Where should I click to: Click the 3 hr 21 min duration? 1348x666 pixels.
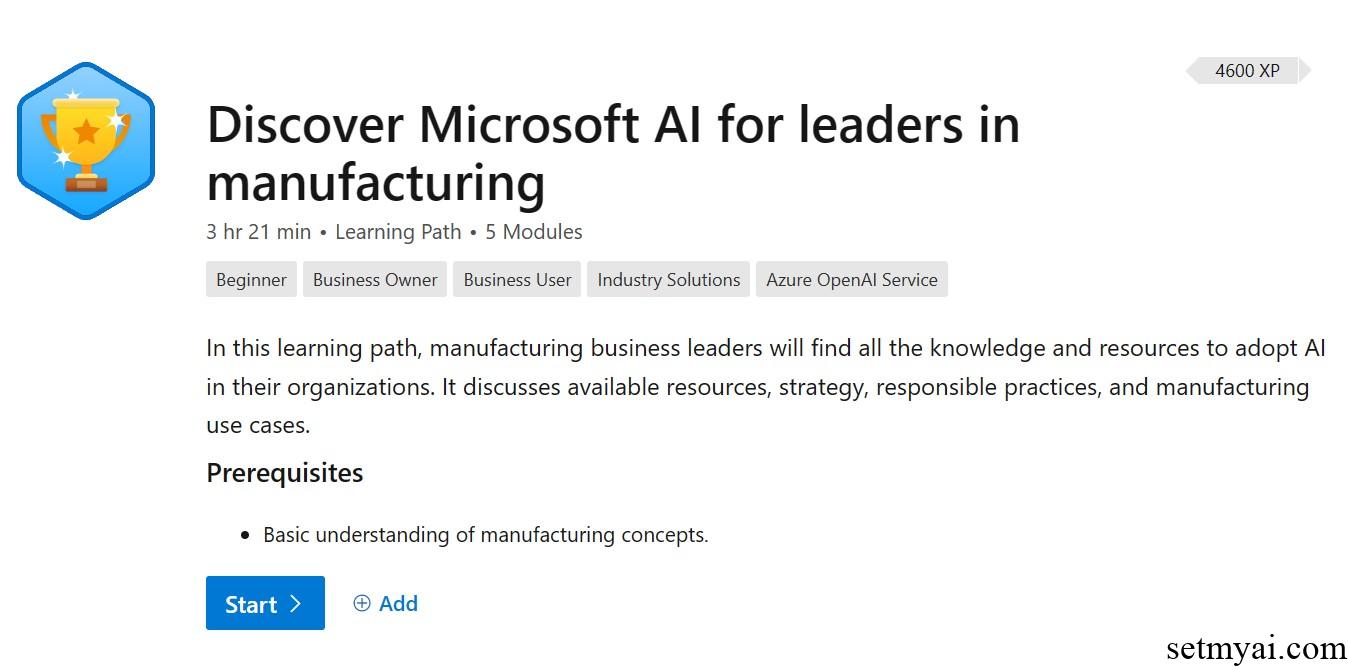tap(259, 232)
